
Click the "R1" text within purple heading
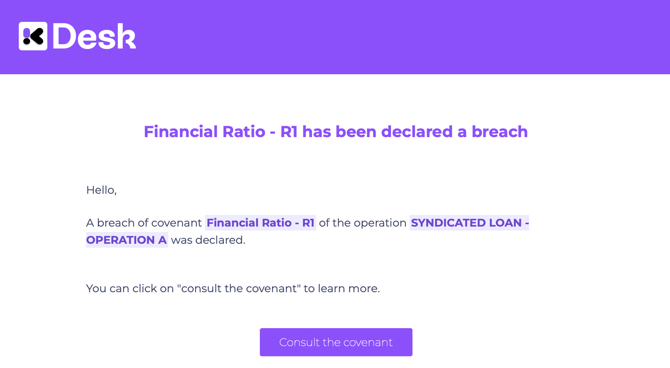click(x=289, y=132)
